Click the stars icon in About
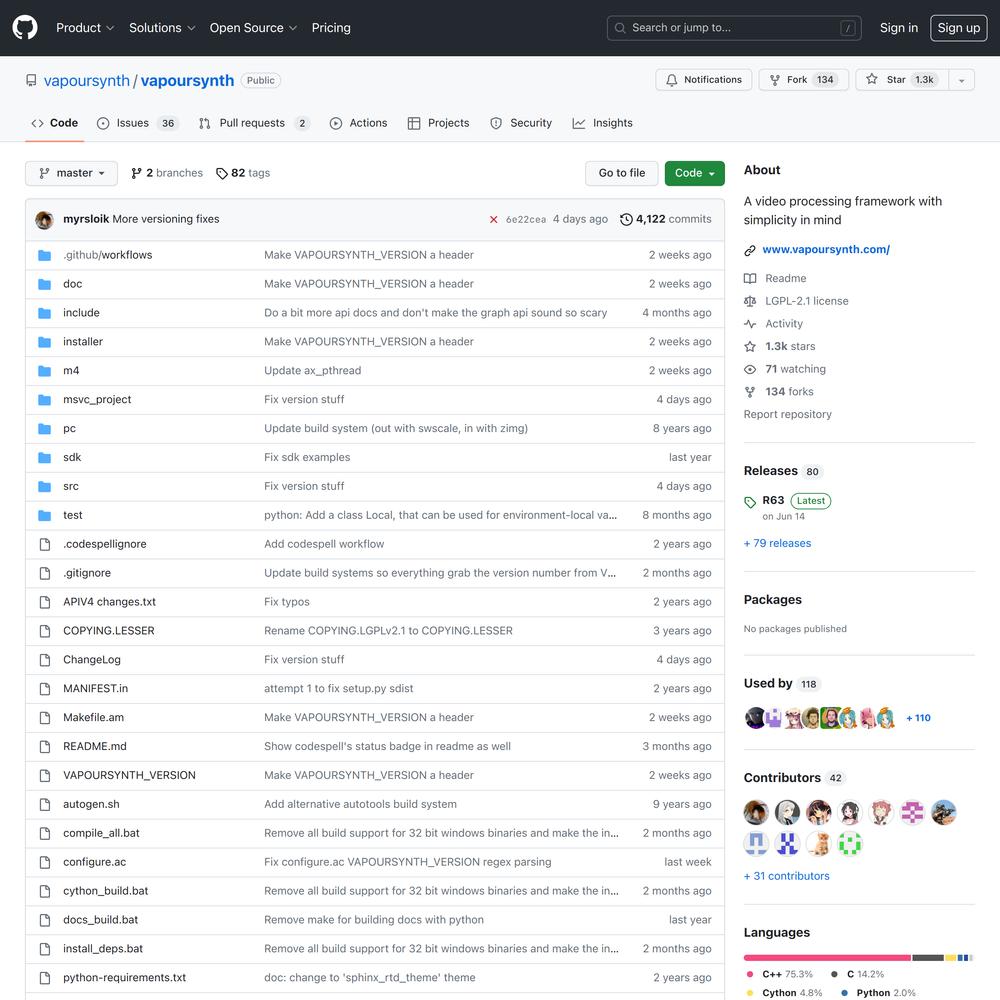This screenshot has height=1000, width=1000. 750,346
